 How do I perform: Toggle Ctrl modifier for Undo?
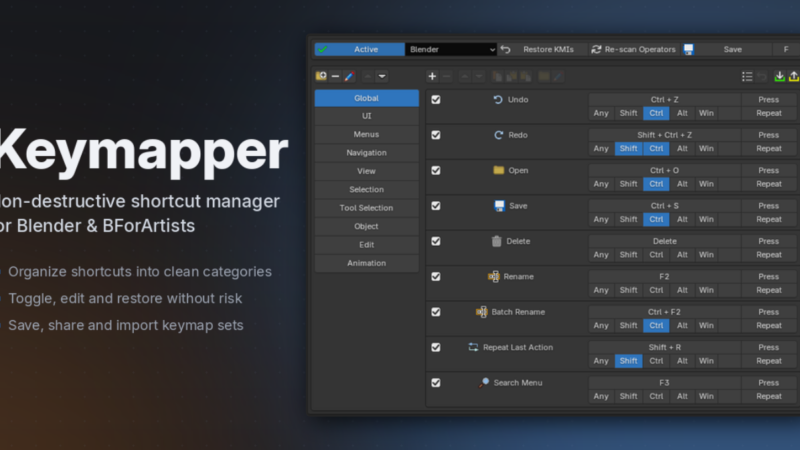[x=656, y=113]
